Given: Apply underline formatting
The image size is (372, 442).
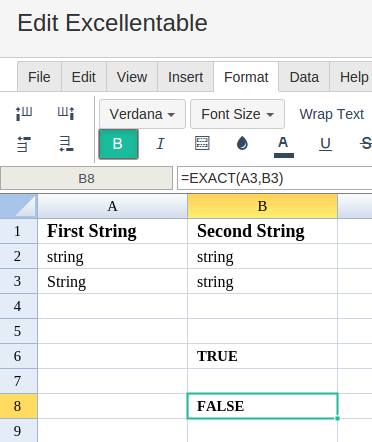Looking at the screenshot, I should 325,144.
